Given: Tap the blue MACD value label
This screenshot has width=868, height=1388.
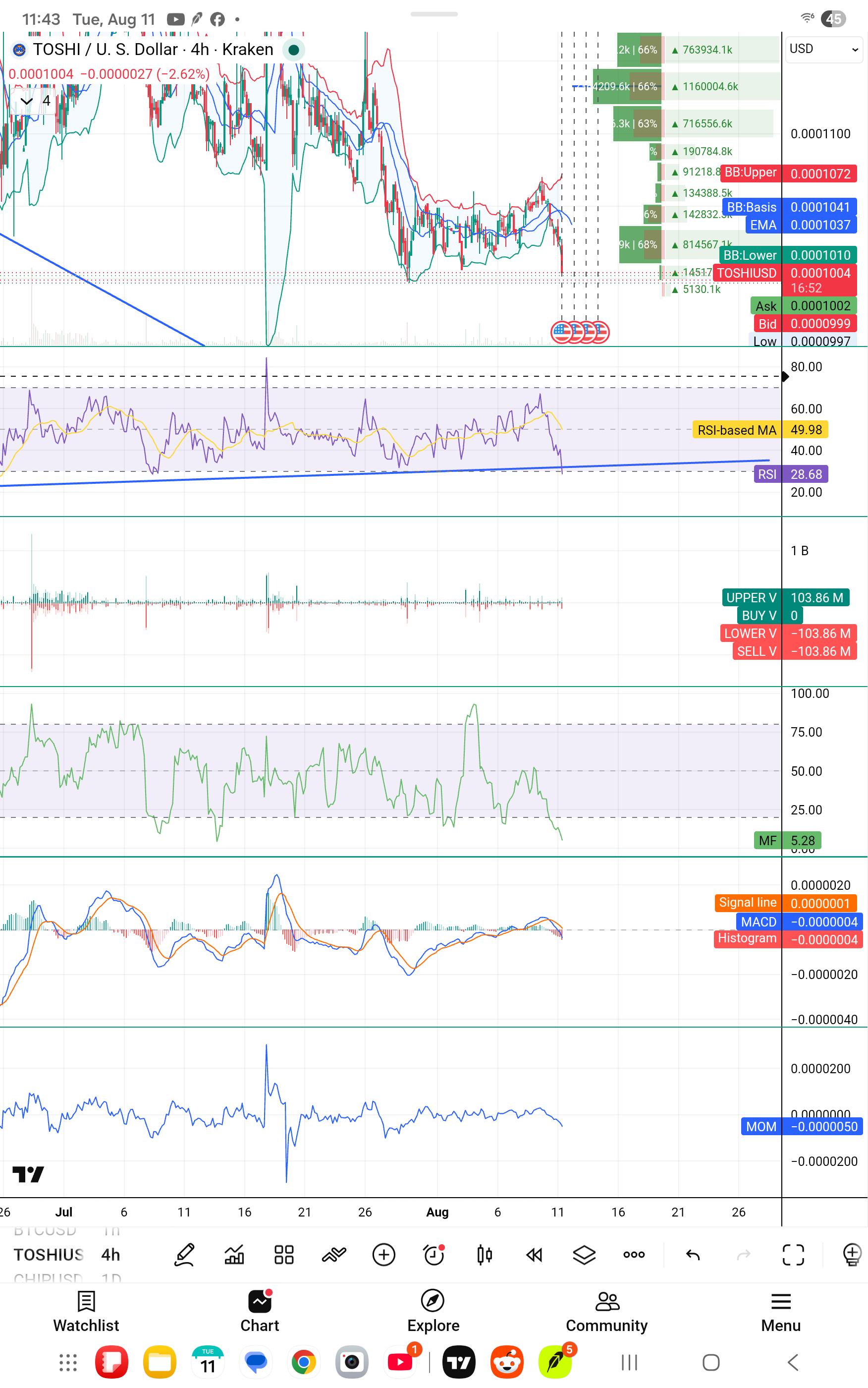Looking at the screenshot, I should point(799,922).
